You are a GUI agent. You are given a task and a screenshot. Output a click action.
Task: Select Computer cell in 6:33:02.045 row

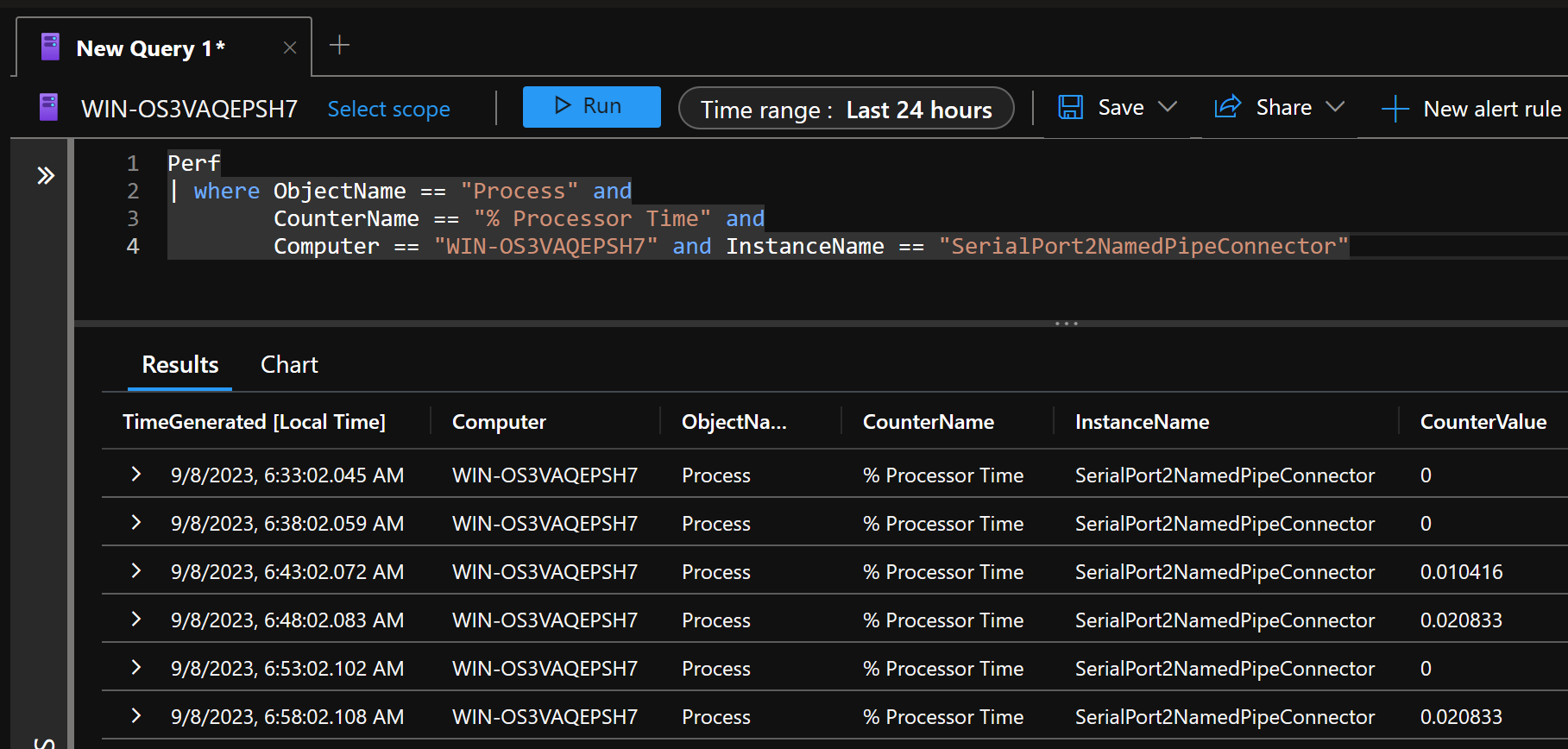coord(545,475)
